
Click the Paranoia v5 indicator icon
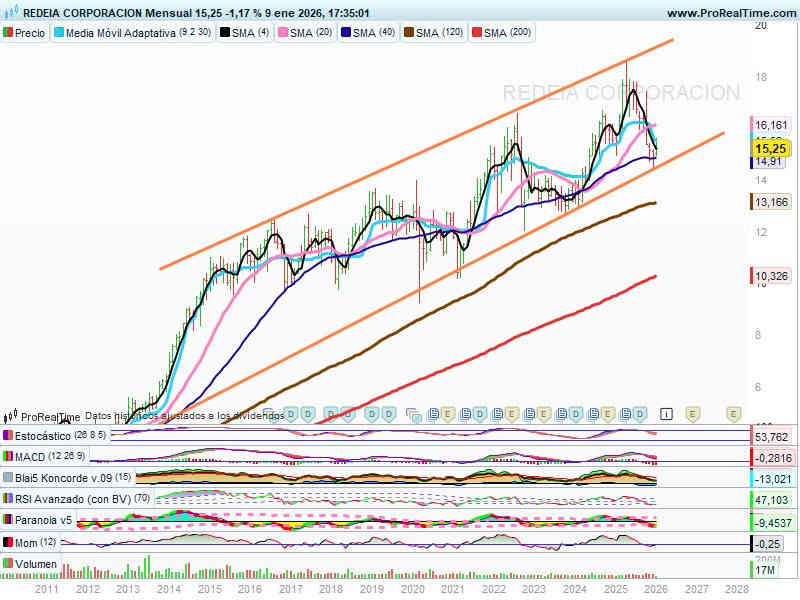[8, 520]
